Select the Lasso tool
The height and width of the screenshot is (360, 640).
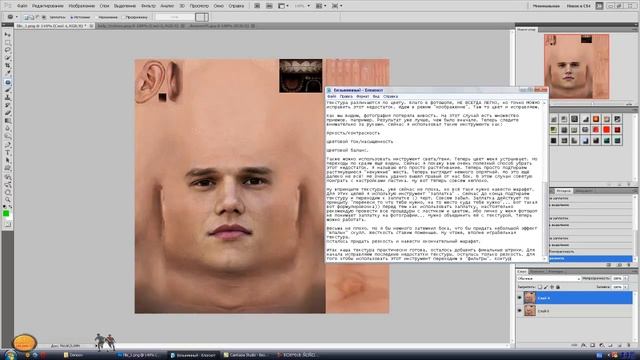point(7,51)
